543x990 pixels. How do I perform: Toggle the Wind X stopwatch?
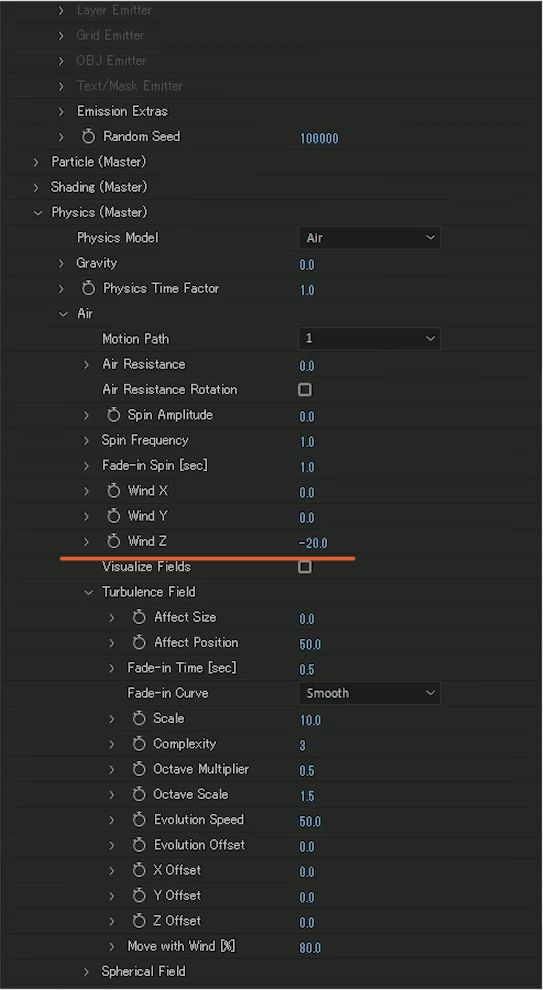[114, 491]
